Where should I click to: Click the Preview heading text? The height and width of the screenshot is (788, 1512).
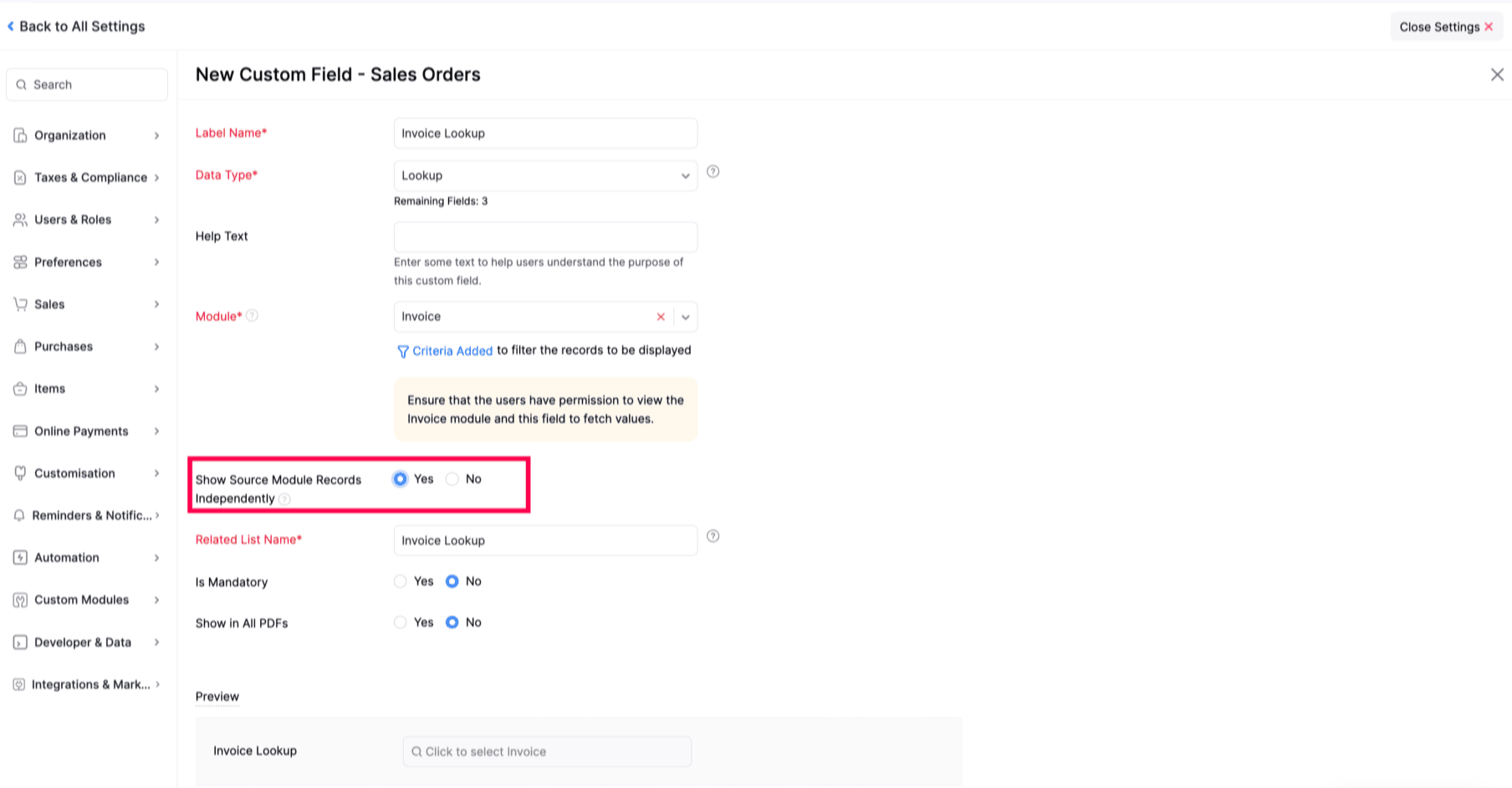[x=217, y=696]
